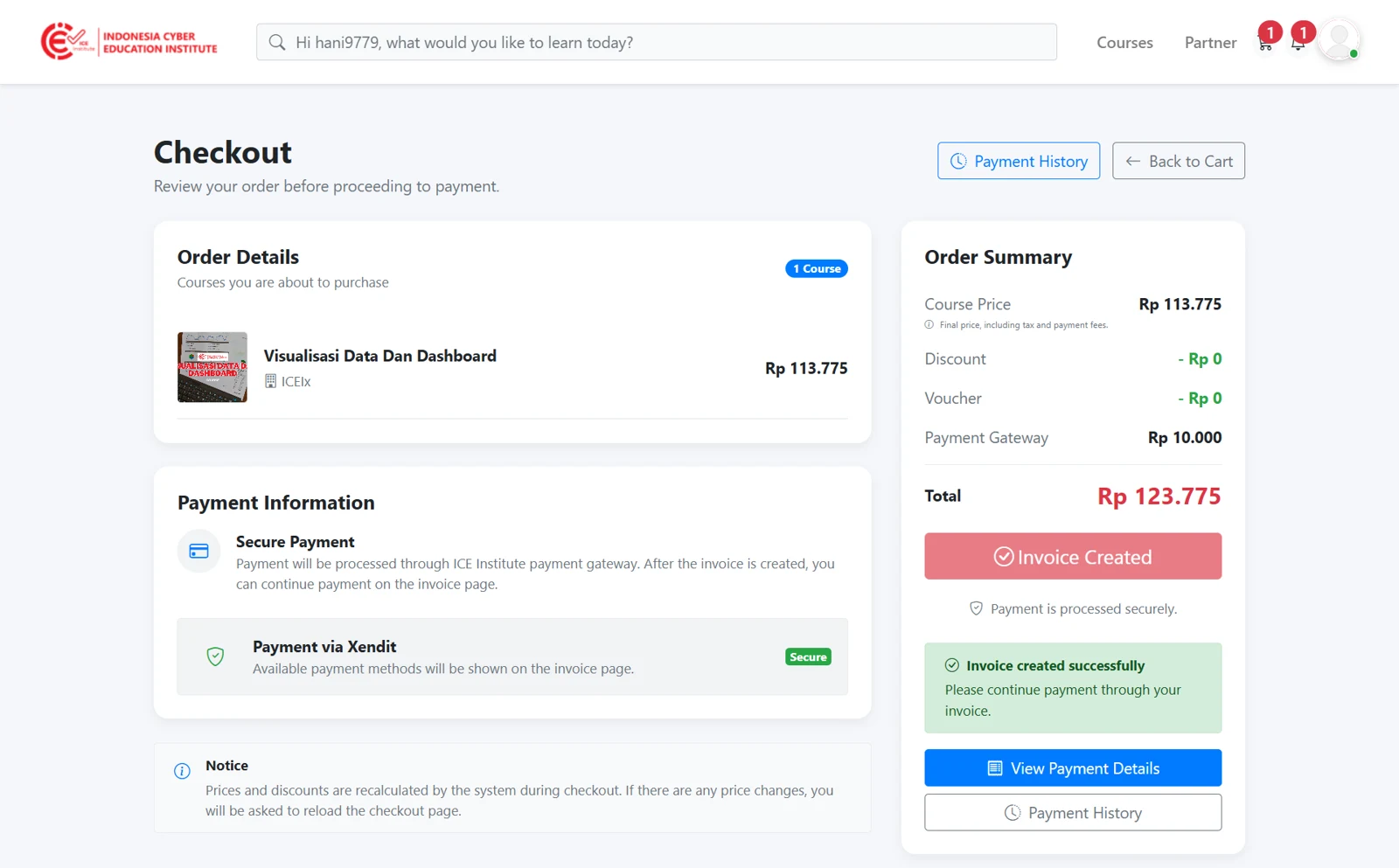Click the ICE Institute logo
1399x868 pixels.
[x=129, y=42]
